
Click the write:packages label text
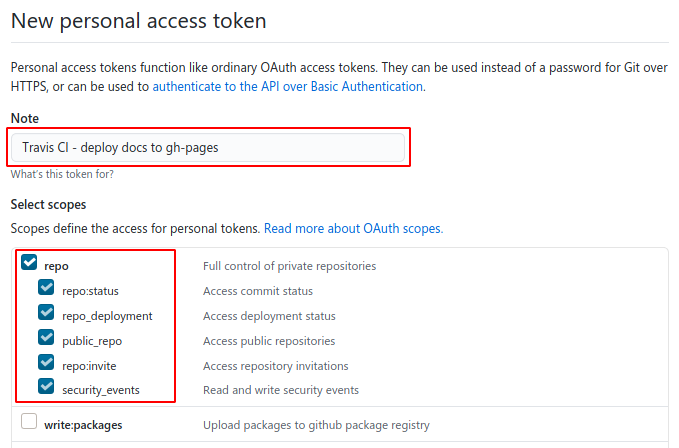coord(83,424)
